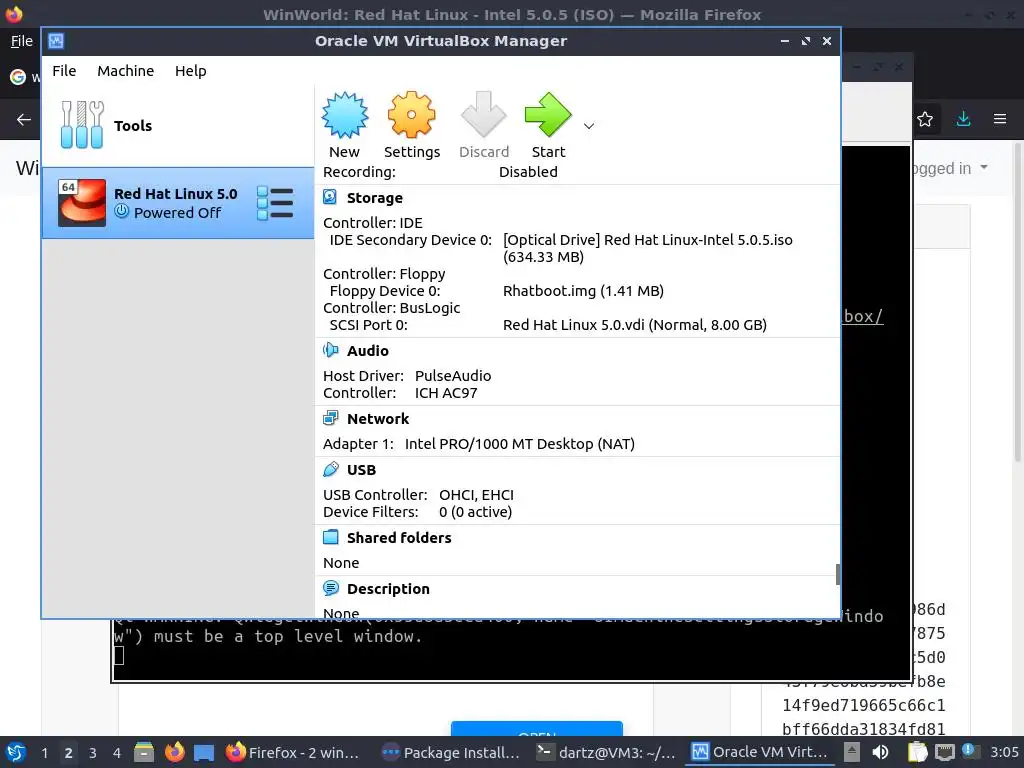Click the New machine toolbar icon

point(344,116)
